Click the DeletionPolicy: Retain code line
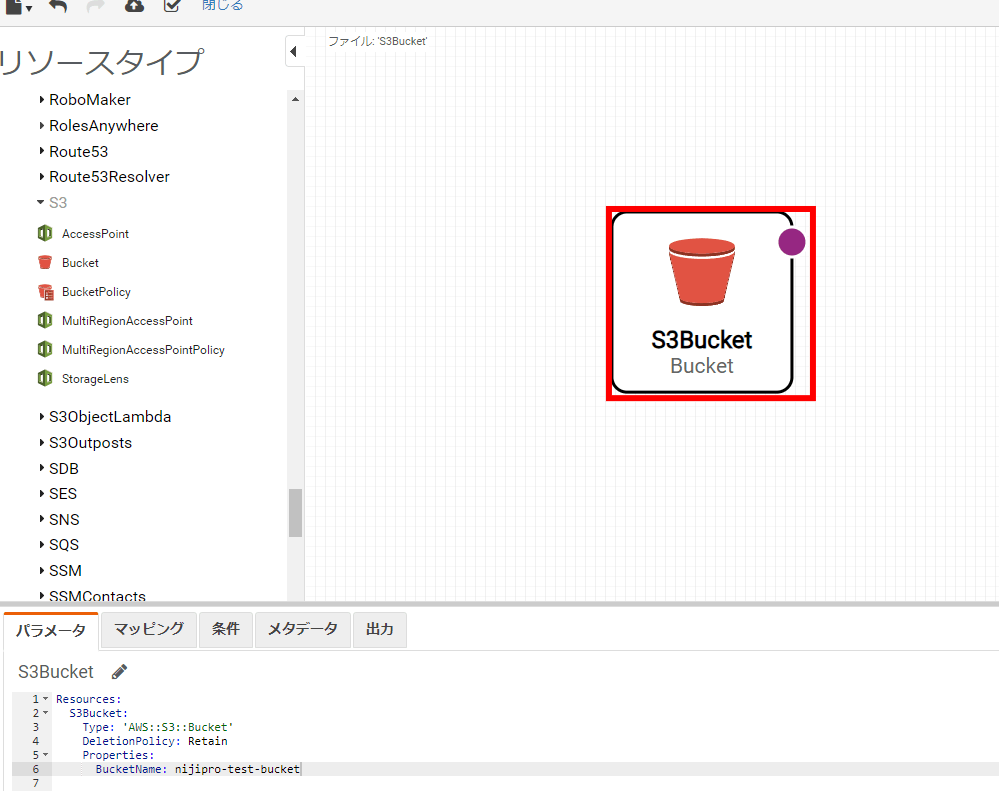 click(x=155, y=741)
